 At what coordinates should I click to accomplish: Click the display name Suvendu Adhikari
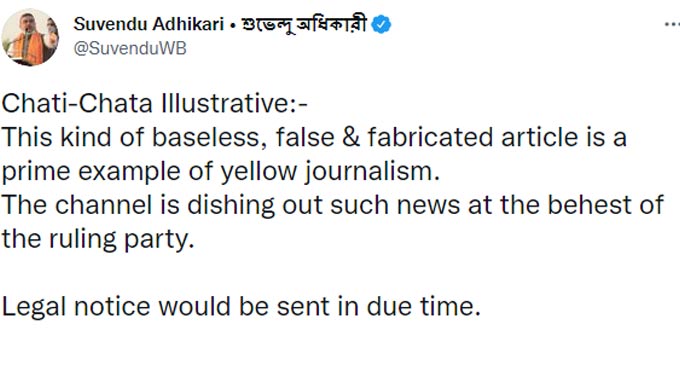click(148, 24)
